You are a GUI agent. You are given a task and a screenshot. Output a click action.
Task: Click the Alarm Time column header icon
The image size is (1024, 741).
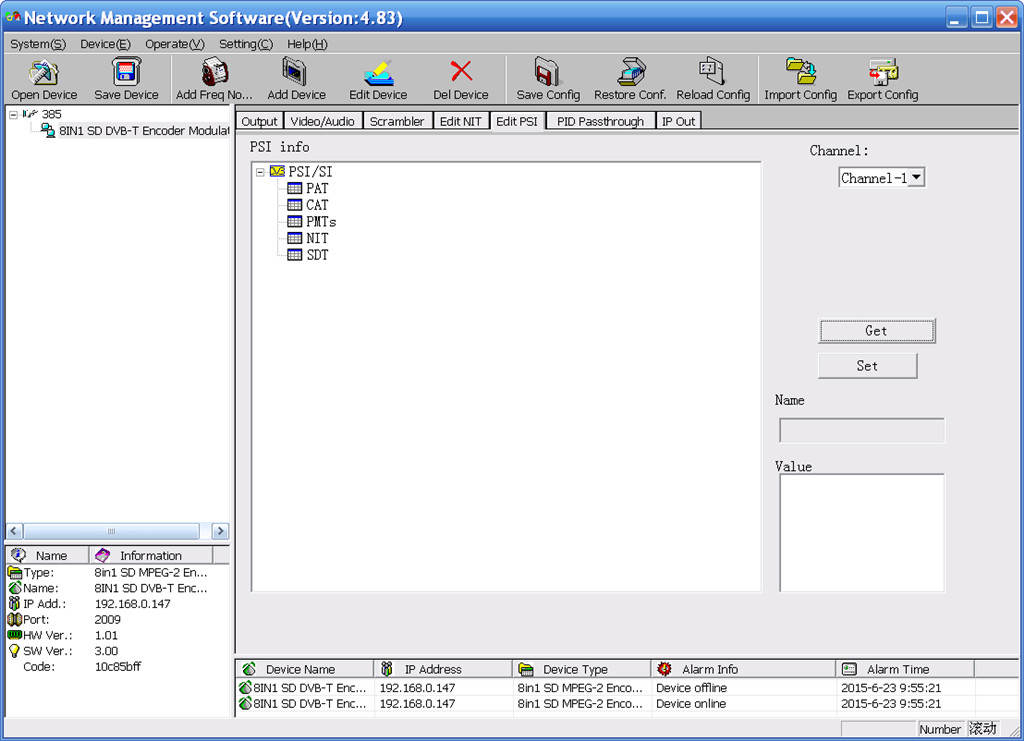pos(849,669)
